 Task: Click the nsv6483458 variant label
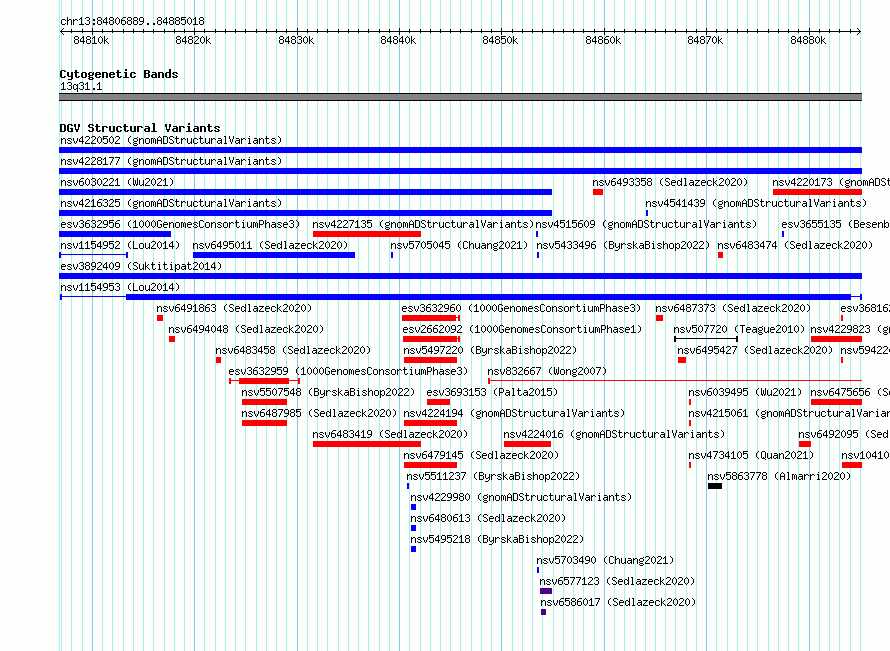pos(293,350)
